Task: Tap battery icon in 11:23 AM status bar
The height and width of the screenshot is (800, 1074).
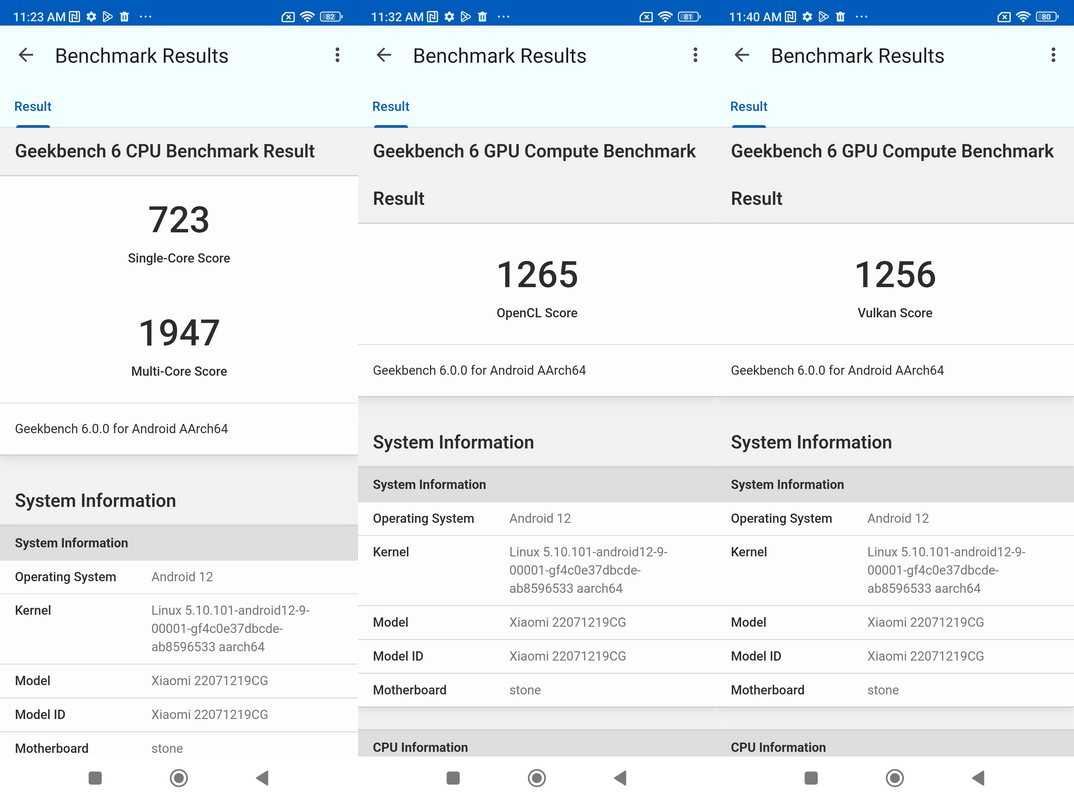Action: (x=331, y=16)
